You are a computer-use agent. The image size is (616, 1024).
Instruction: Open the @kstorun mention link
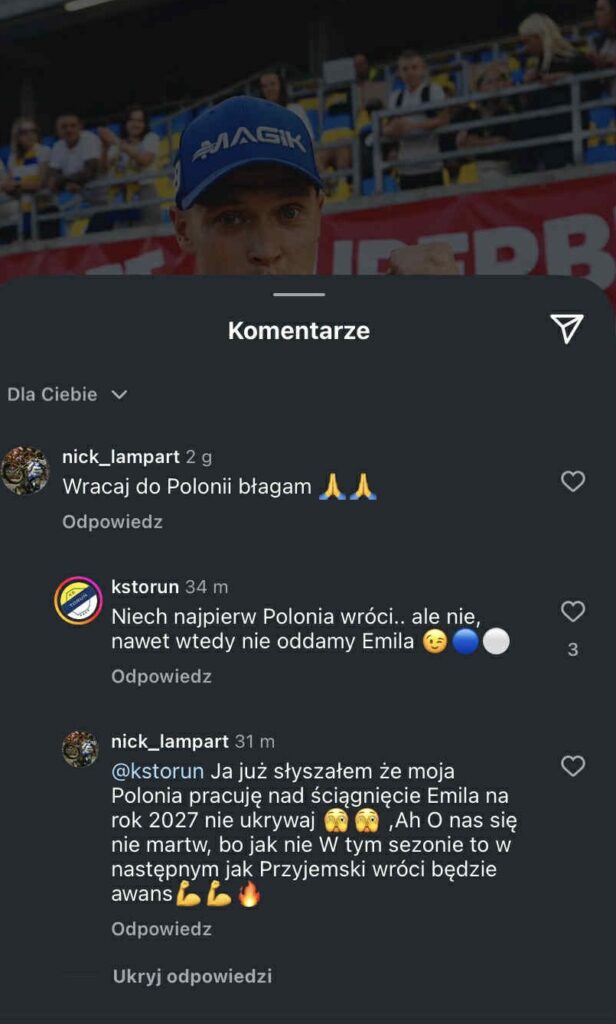click(x=157, y=771)
